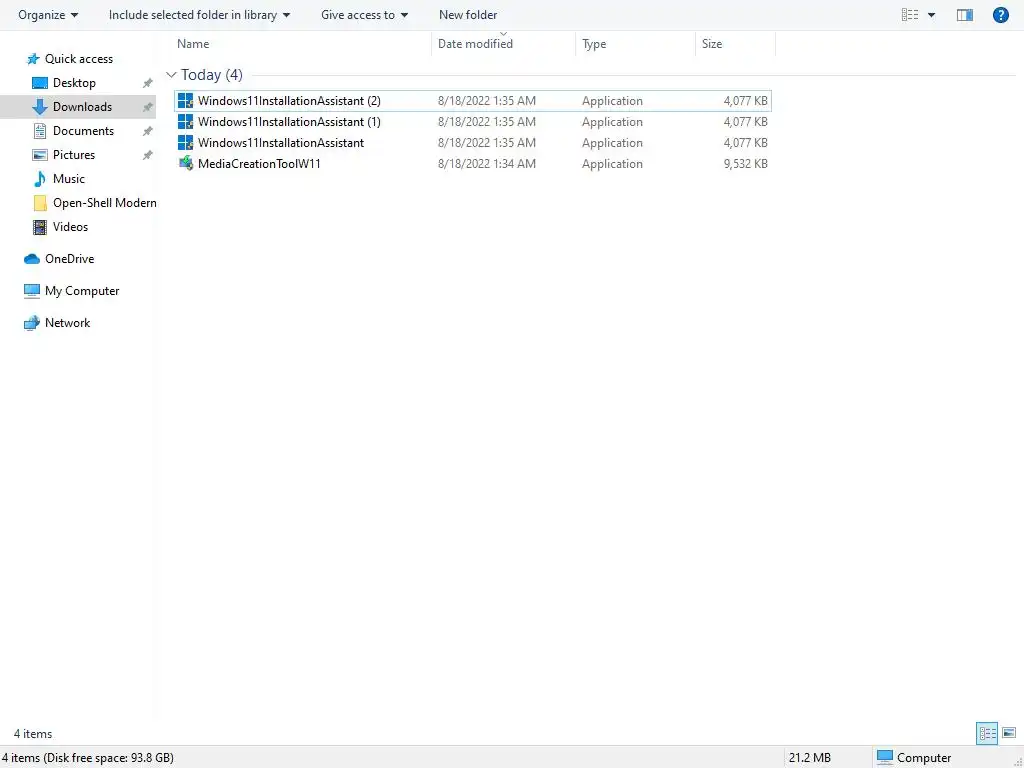Select Windows11InstallationAssistant (2) file icon
The image size is (1024, 768).
point(185,101)
